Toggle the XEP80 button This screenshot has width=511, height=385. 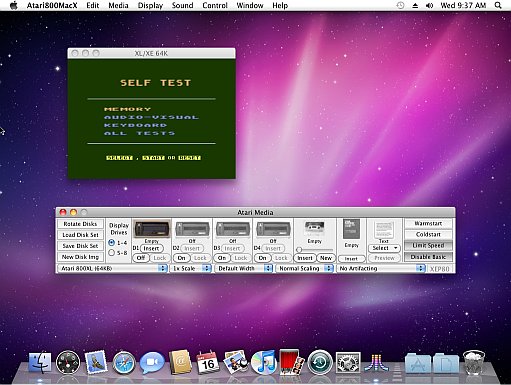point(440,269)
